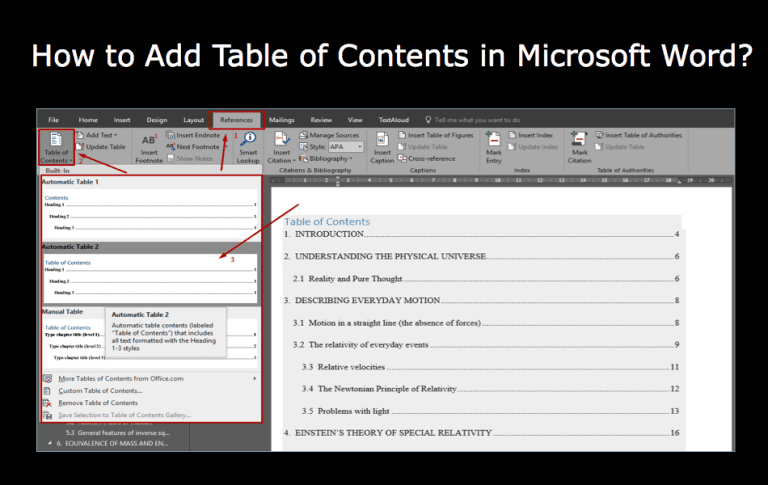
Task: Click the Show Notes icon
Action: [170, 158]
